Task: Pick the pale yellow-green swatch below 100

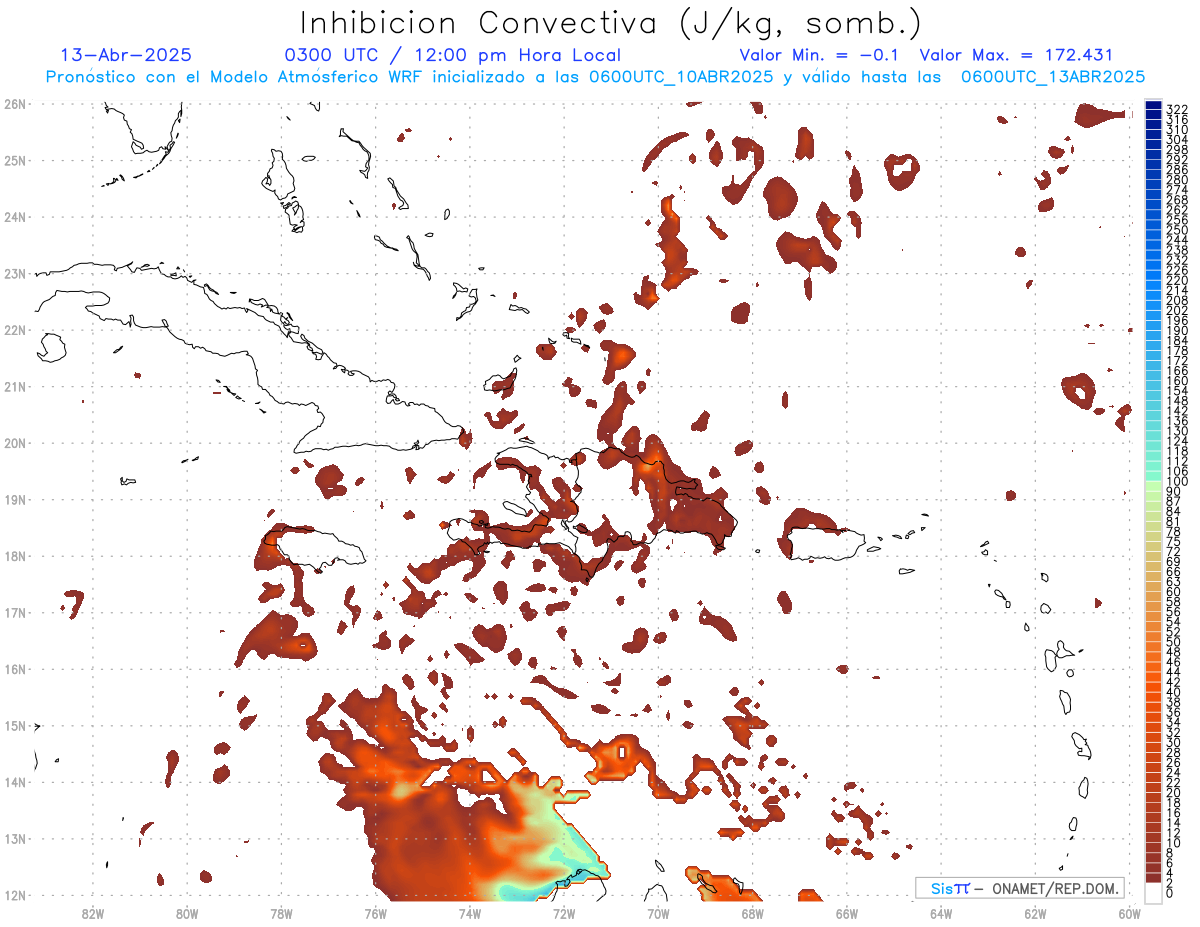Action: click(1153, 487)
